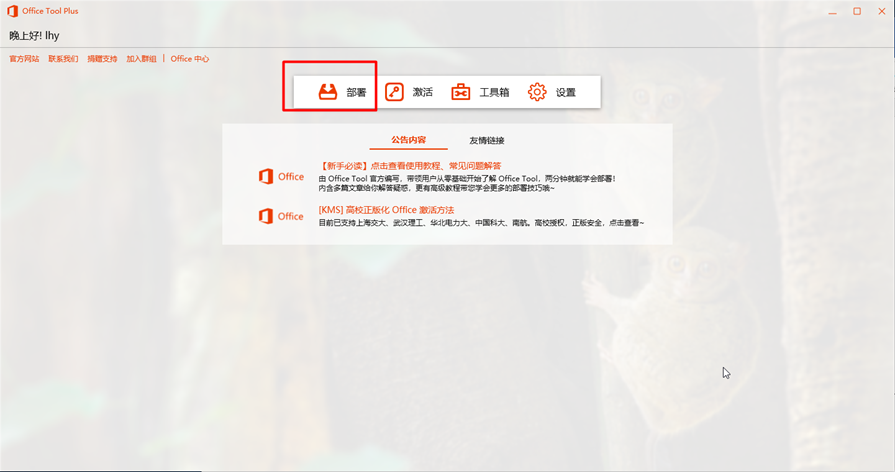Open 设置 via the gear icon
Screen dimensions: 895x472
pos(537,92)
